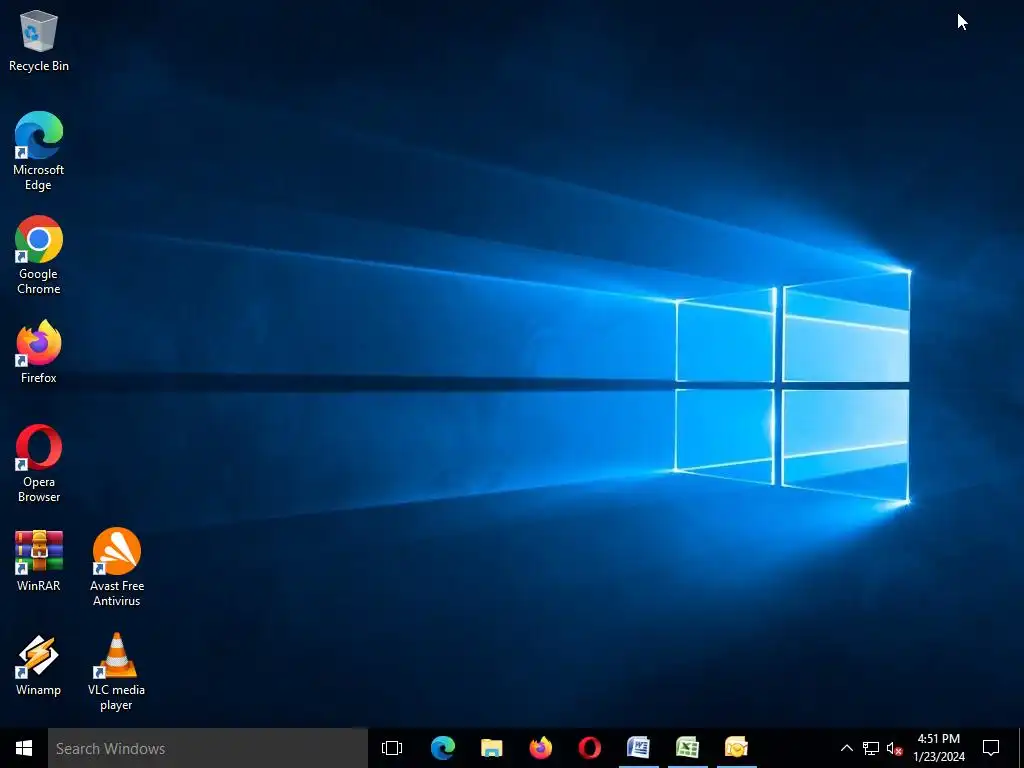Screen dimensions: 1024x768
Task: Select the Google Chrome desktop shortcut
Action: pyautogui.click(x=39, y=255)
